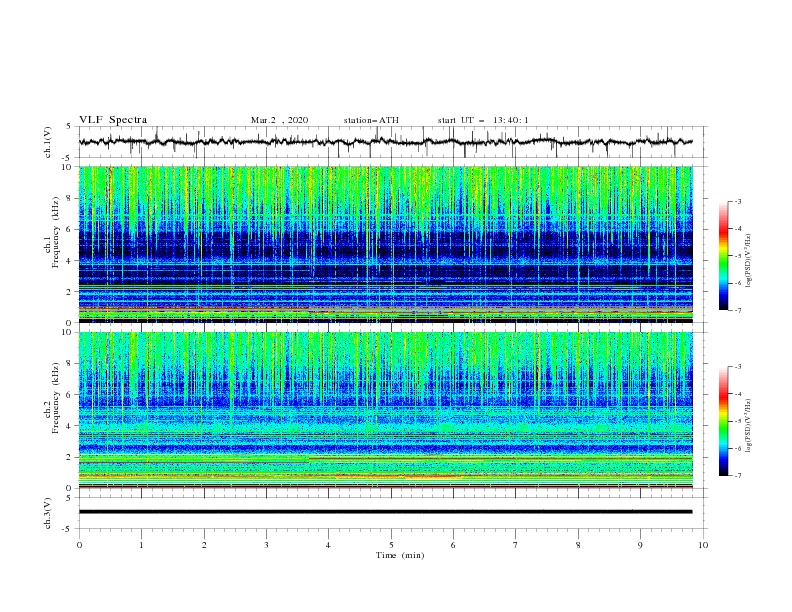Click the "-4" label on ch.2 colorbar
Image resolution: width=792 pixels, height=612 pixels.
click(738, 394)
